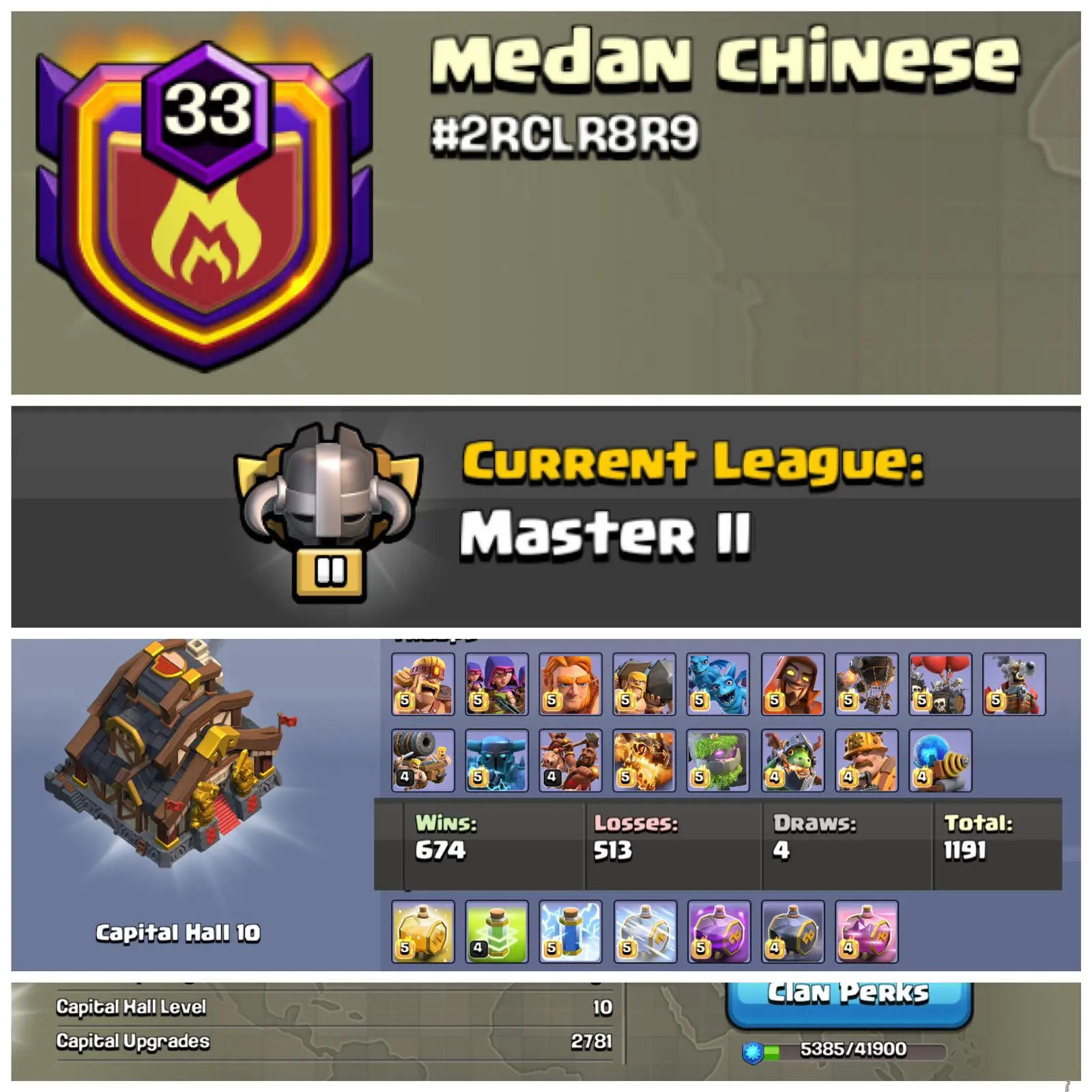Tap the golden Heal spell icon
The height and width of the screenshot is (1092, 1092).
[423, 932]
